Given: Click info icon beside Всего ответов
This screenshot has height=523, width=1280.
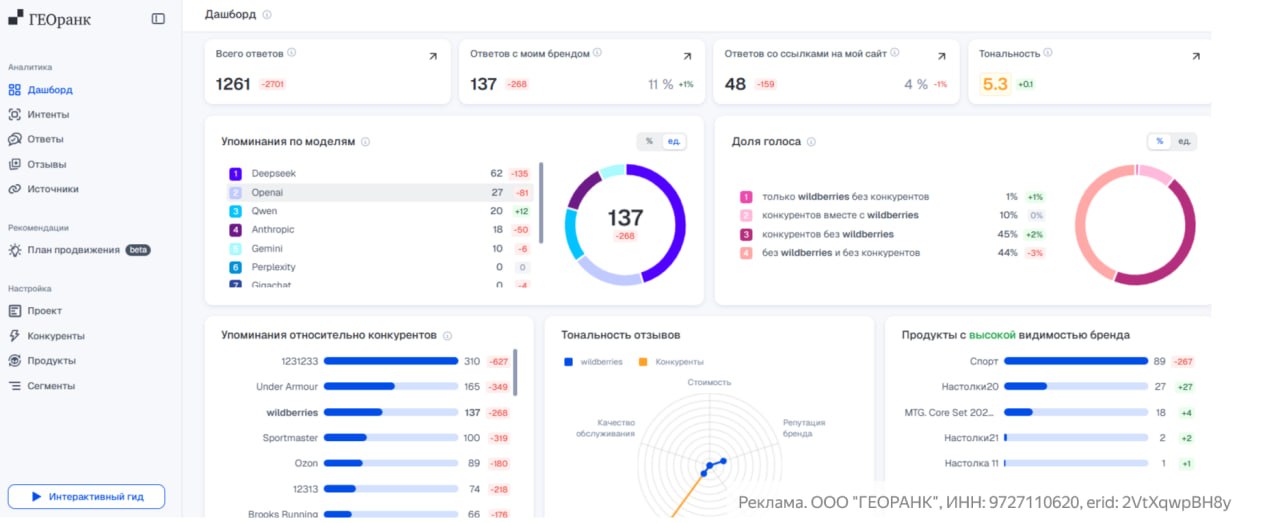Looking at the screenshot, I should click(x=291, y=53).
